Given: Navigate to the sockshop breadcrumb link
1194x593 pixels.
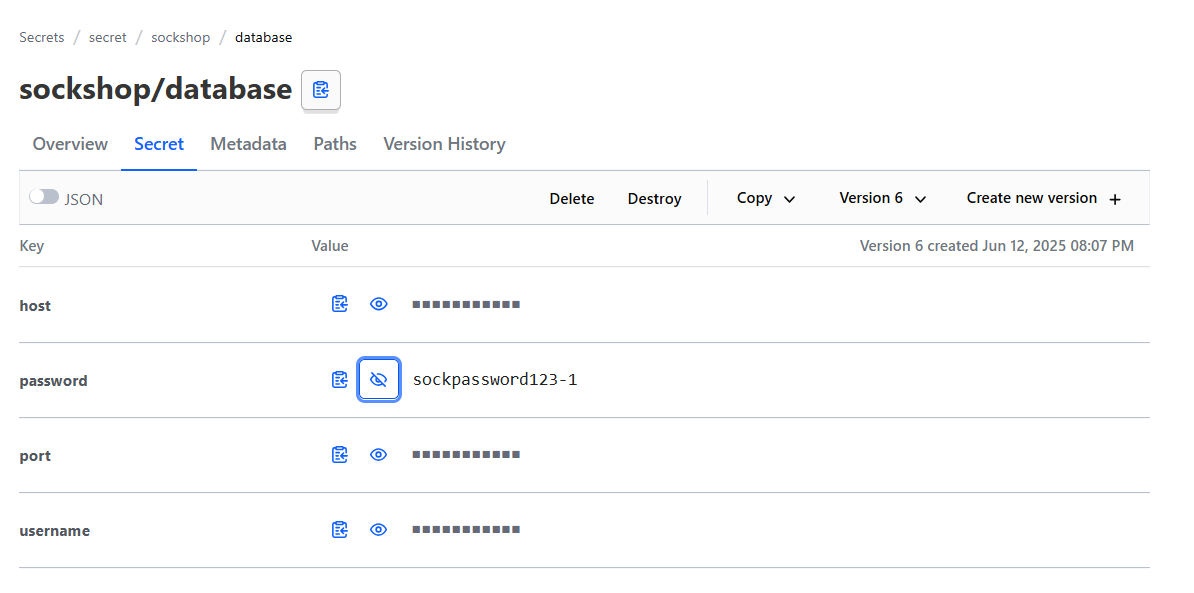Looking at the screenshot, I should [x=181, y=37].
